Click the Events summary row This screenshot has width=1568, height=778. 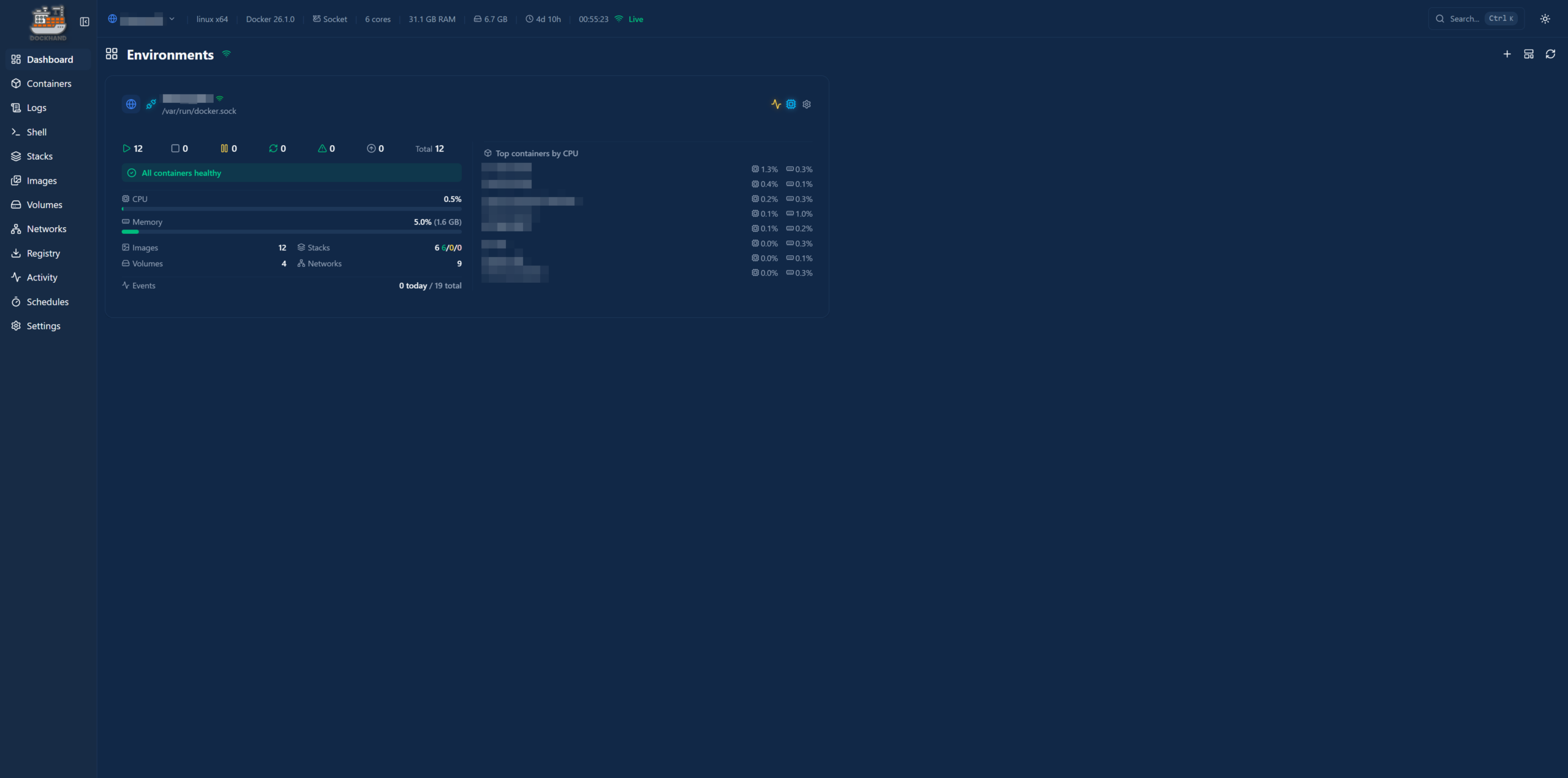click(x=292, y=286)
